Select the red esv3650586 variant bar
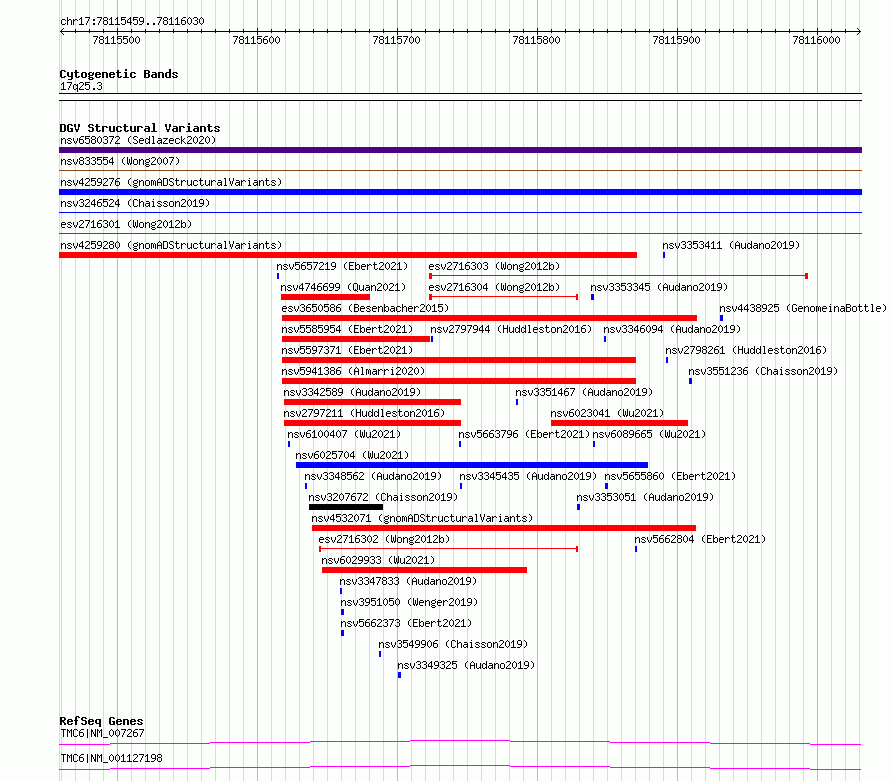Screen dimensions: 890x781 click(x=489, y=318)
